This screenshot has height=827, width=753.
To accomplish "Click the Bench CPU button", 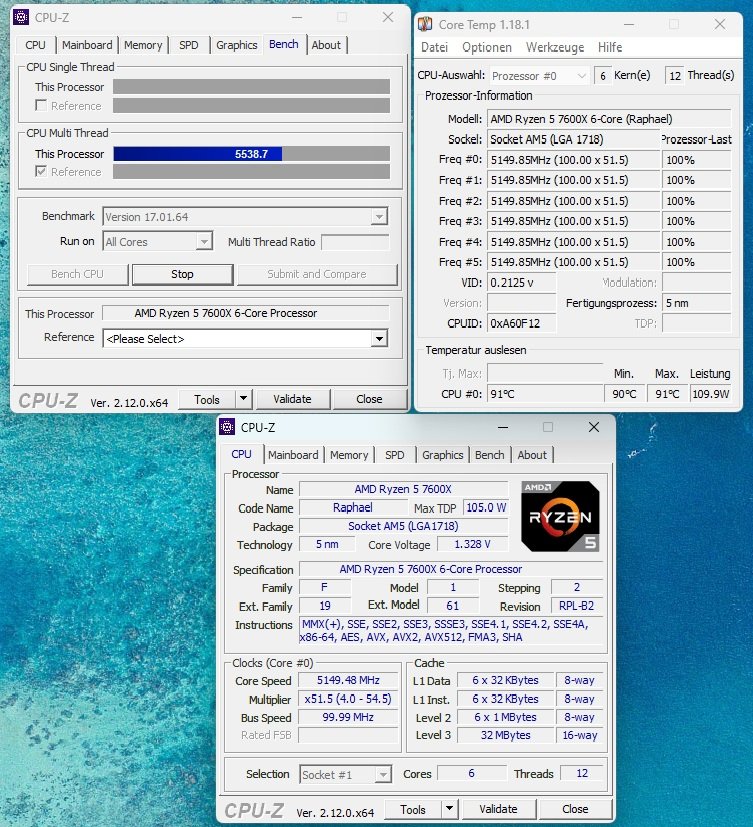I will point(78,274).
